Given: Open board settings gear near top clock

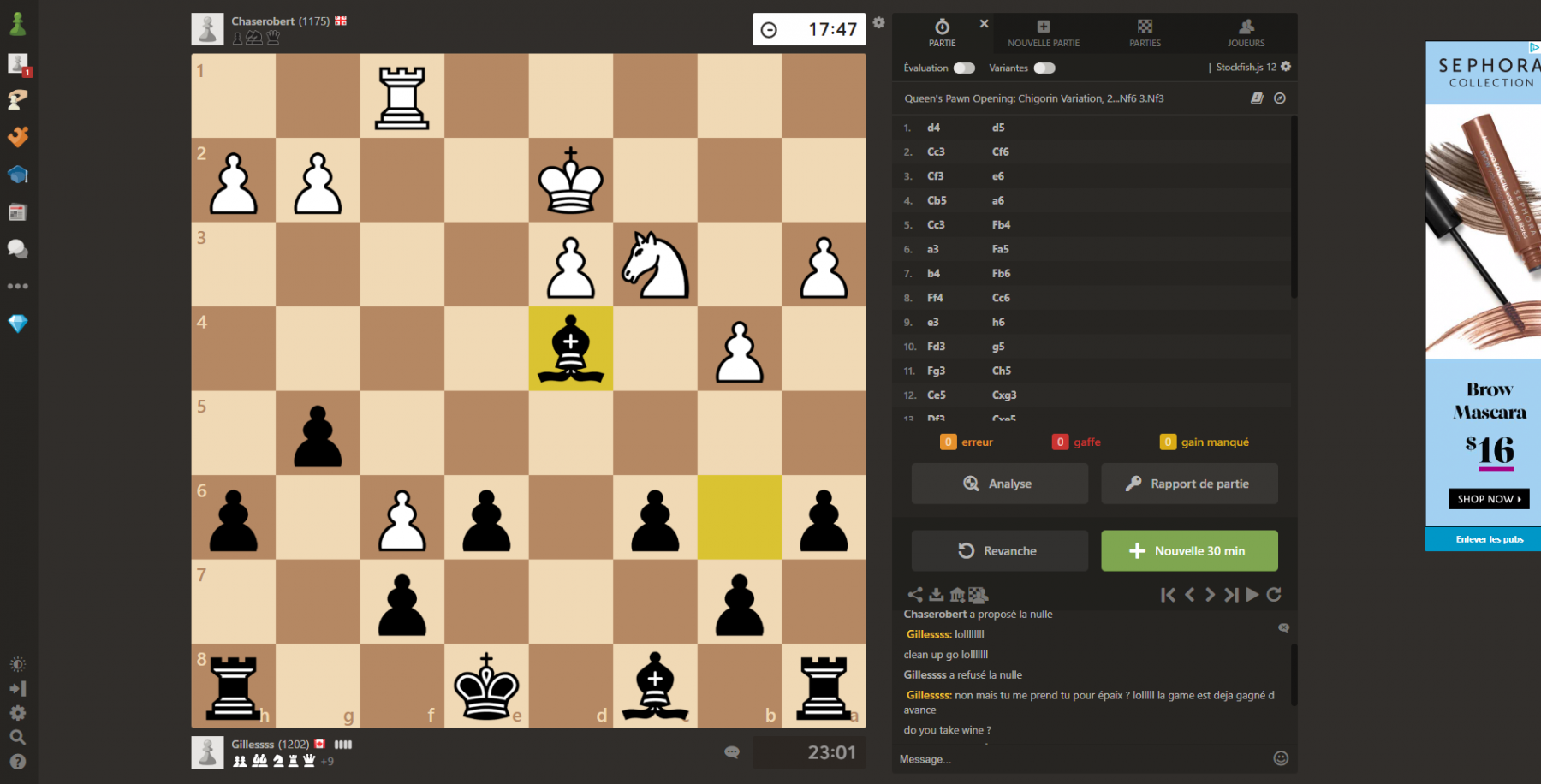Looking at the screenshot, I should 879,23.
